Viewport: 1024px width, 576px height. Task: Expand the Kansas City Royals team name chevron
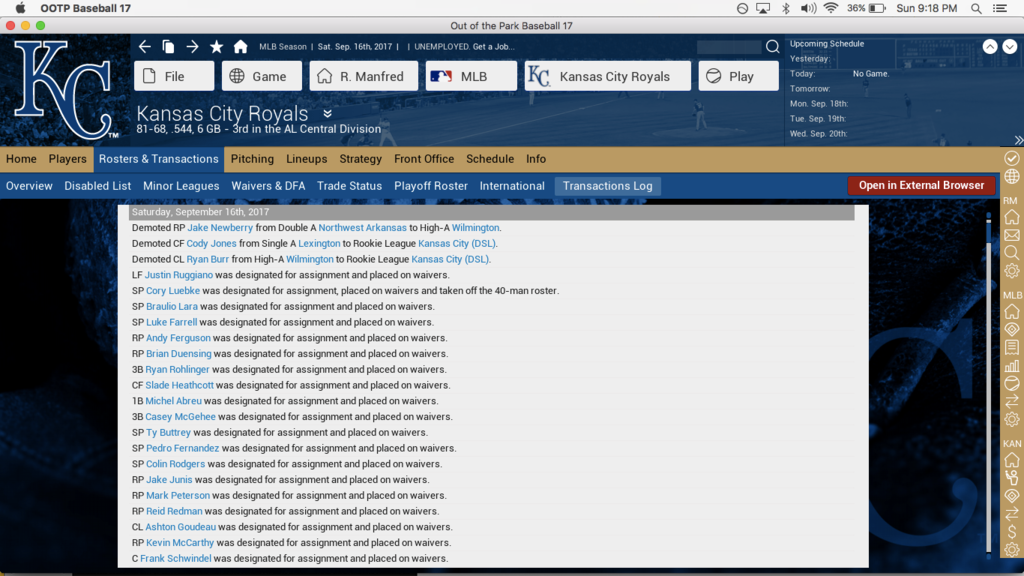[327, 114]
